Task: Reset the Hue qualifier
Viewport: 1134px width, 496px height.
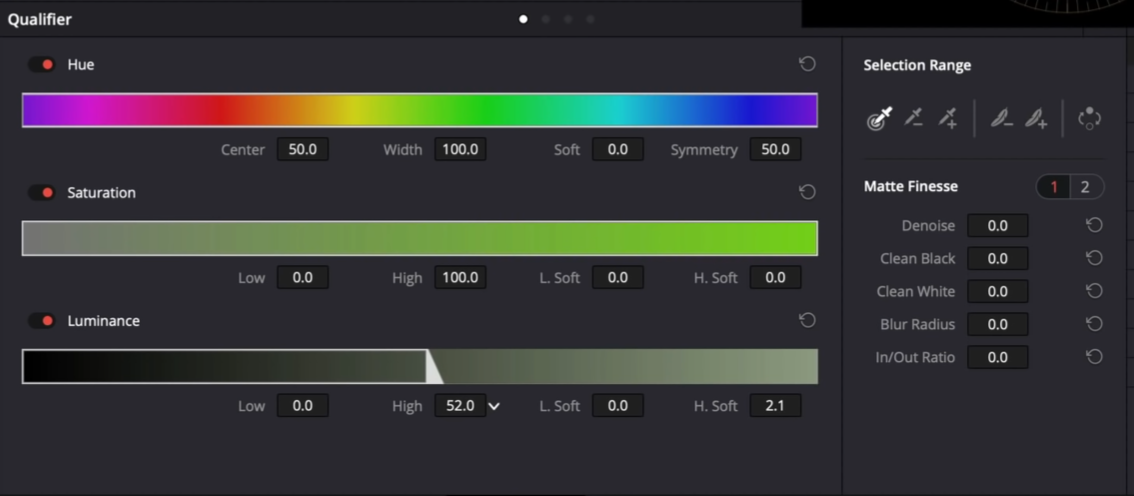Action: [x=807, y=64]
